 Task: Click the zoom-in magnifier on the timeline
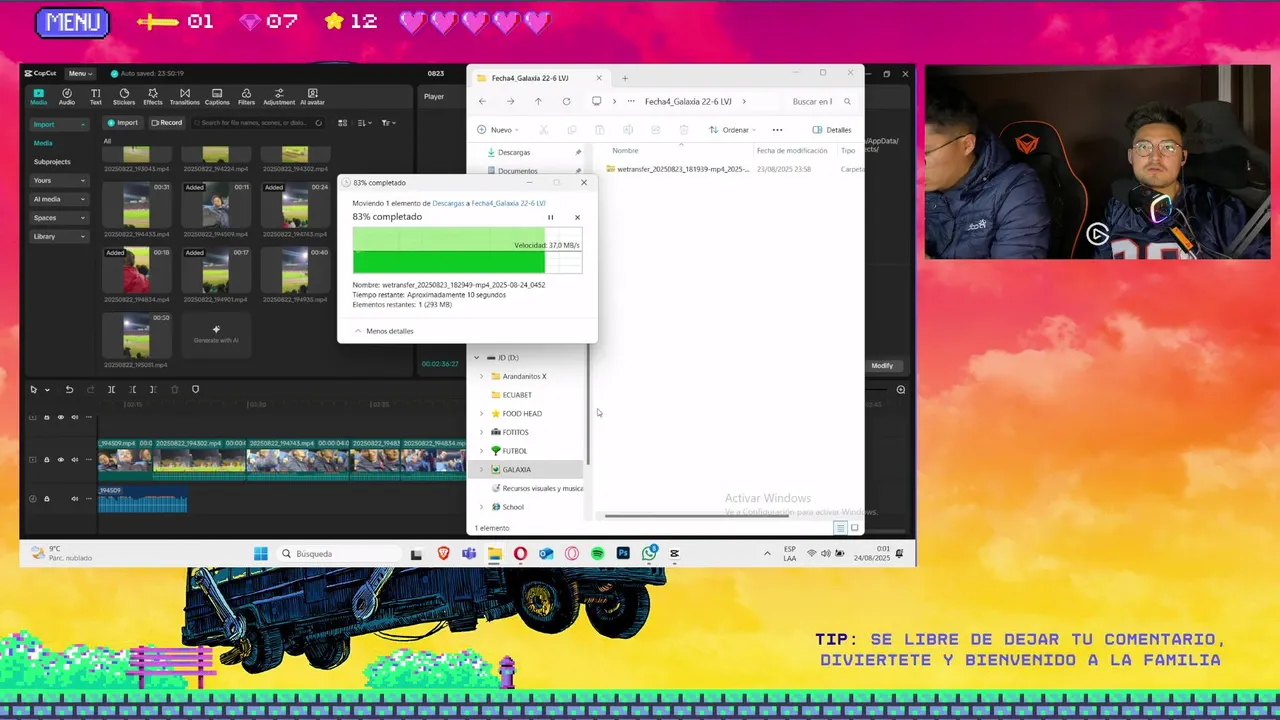click(x=901, y=389)
